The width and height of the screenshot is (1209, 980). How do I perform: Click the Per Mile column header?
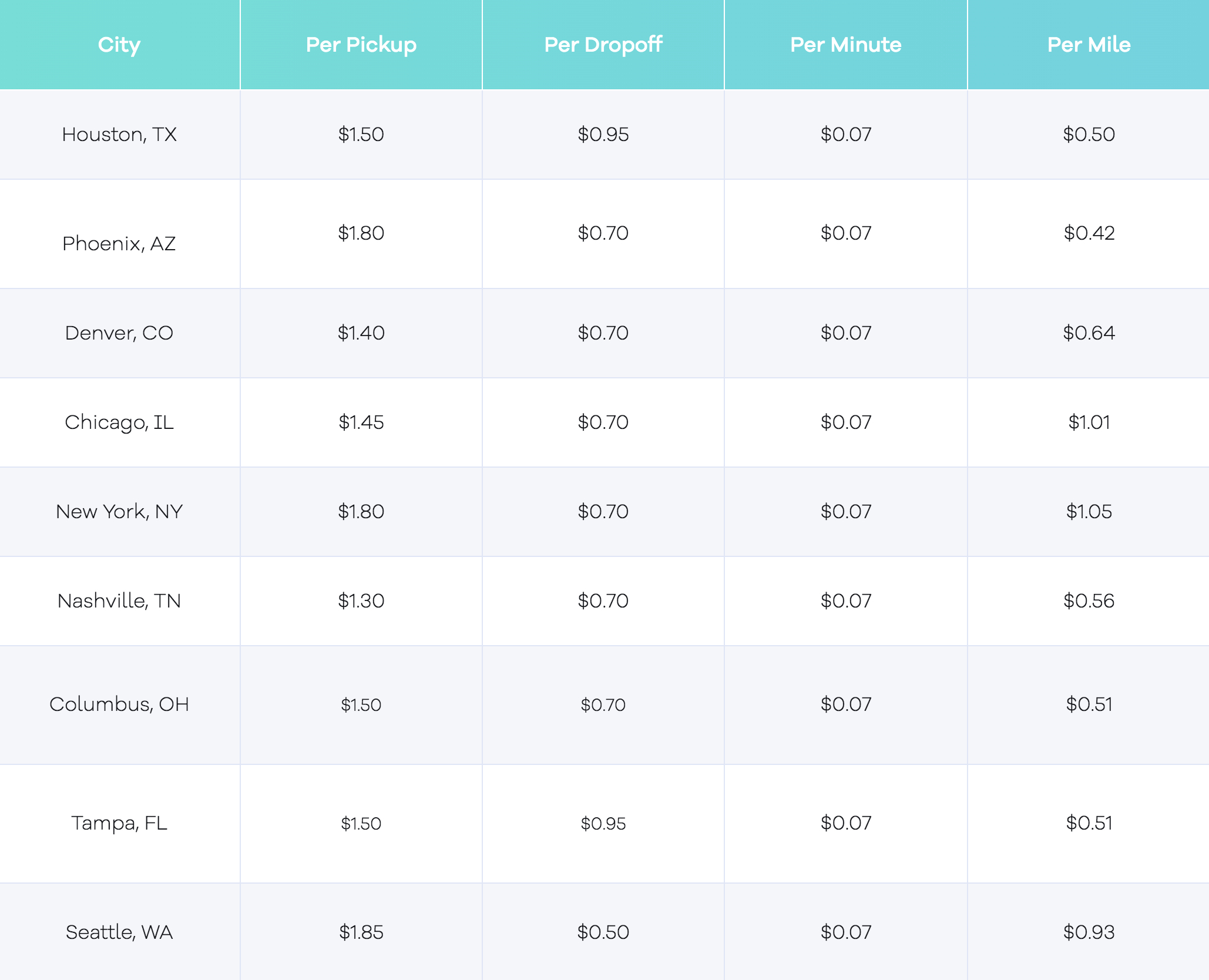tap(1089, 45)
